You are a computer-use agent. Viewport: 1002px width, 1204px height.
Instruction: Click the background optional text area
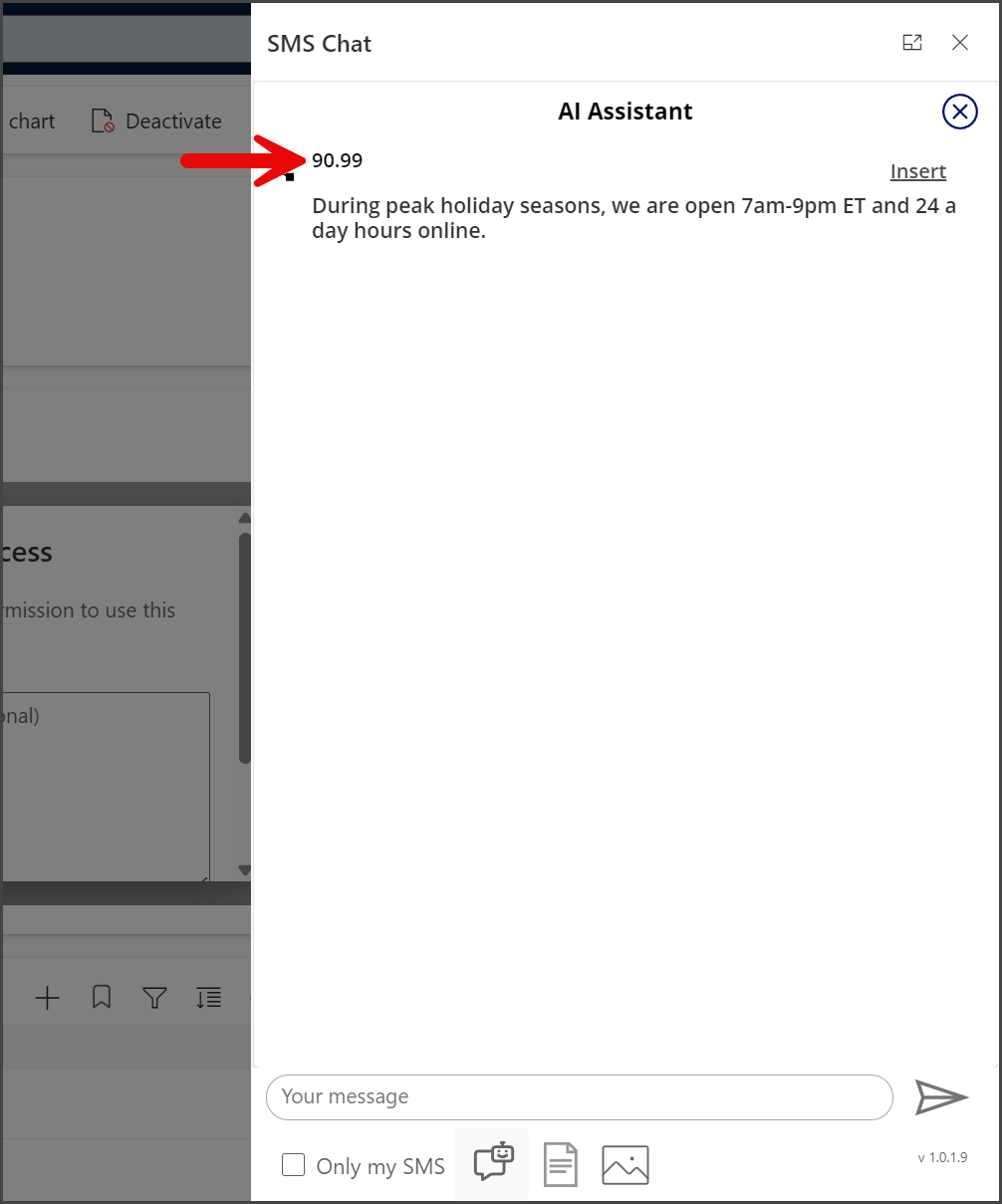coord(105,787)
